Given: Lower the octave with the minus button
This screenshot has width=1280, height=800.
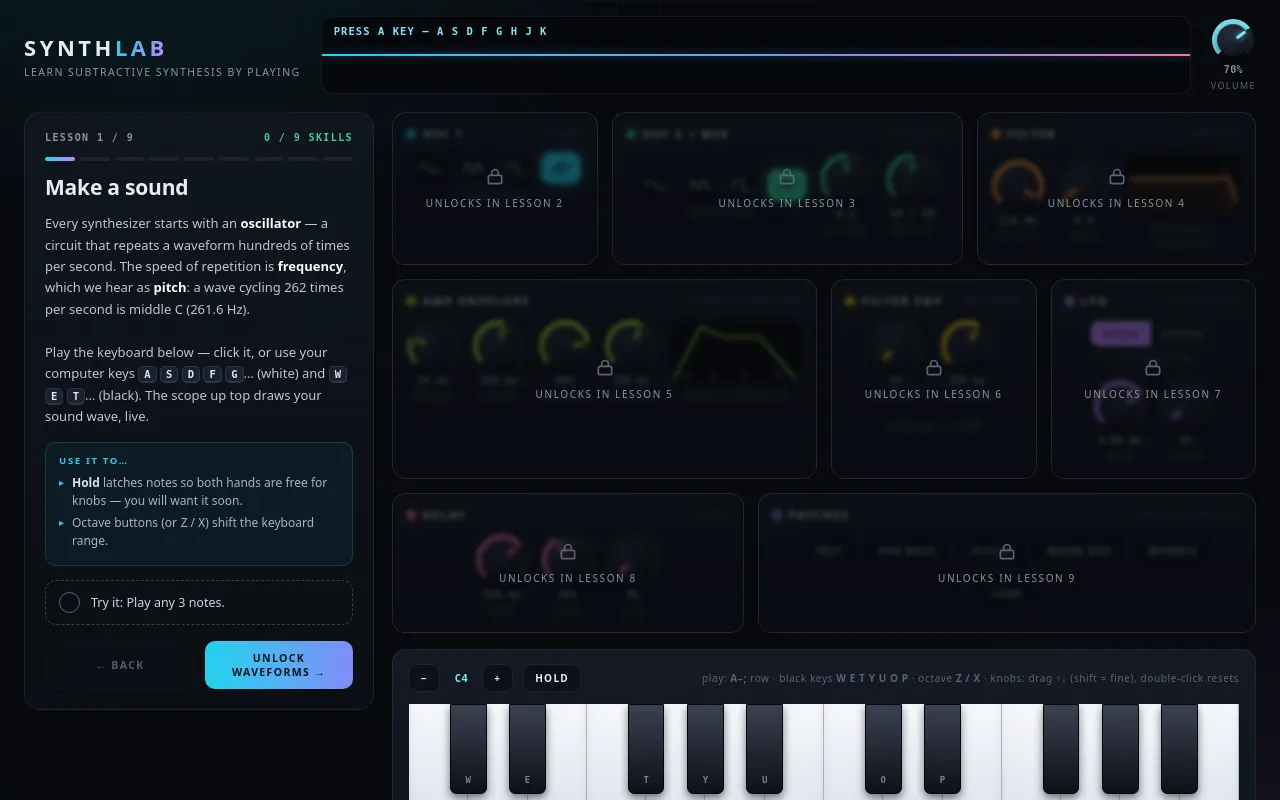Looking at the screenshot, I should 423,678.
